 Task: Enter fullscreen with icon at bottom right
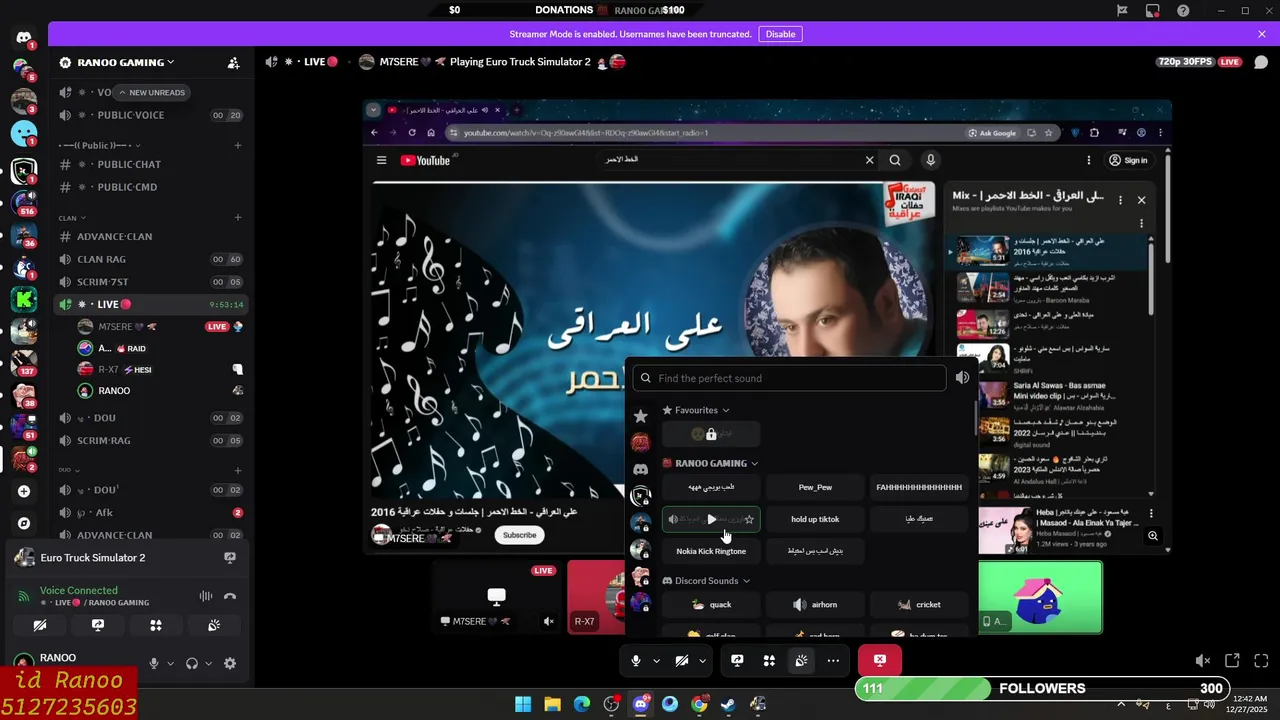point(1261,660)
